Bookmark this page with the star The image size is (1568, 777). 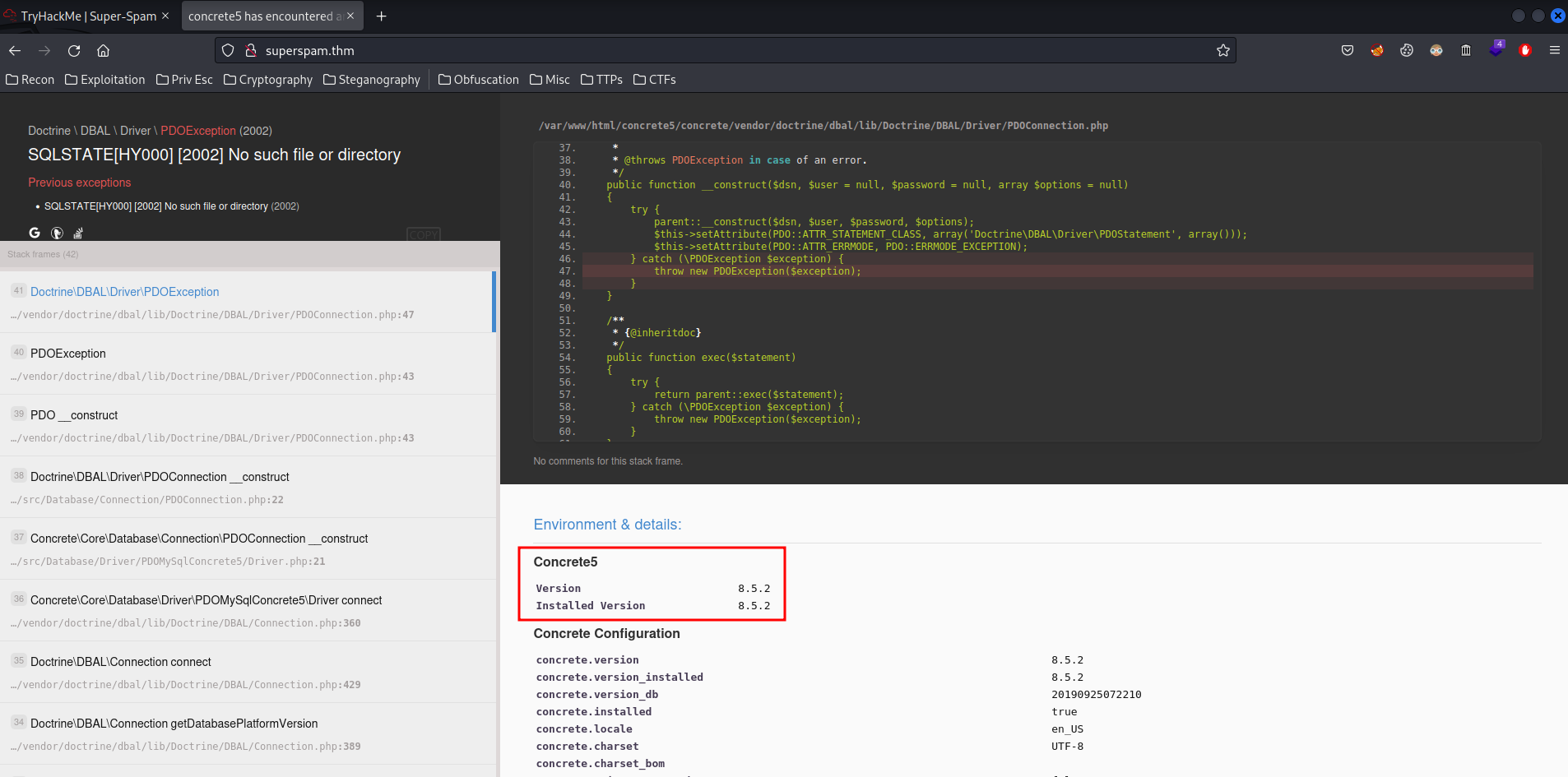(x=1223, y=51)
